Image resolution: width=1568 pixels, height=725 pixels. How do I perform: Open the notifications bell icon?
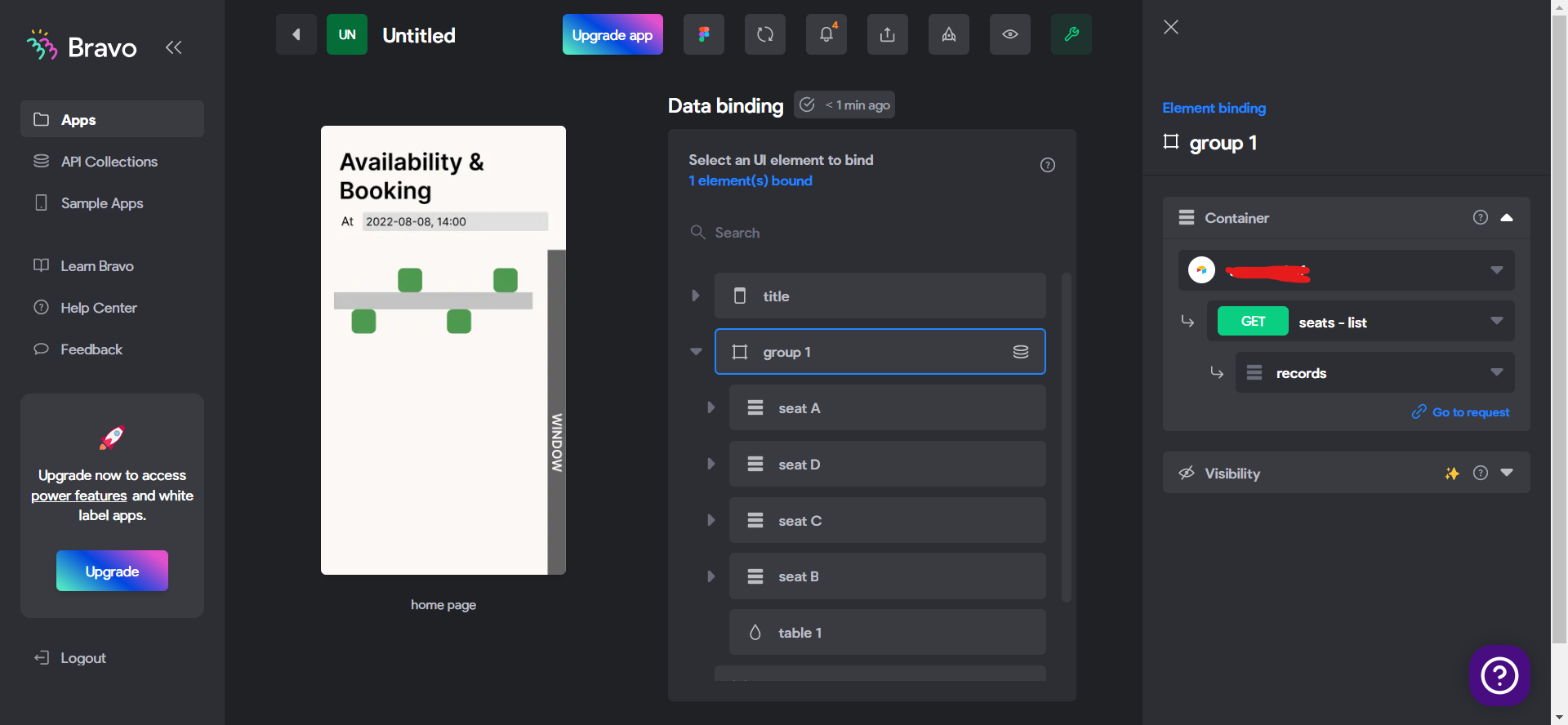click(x=826, y=34)
